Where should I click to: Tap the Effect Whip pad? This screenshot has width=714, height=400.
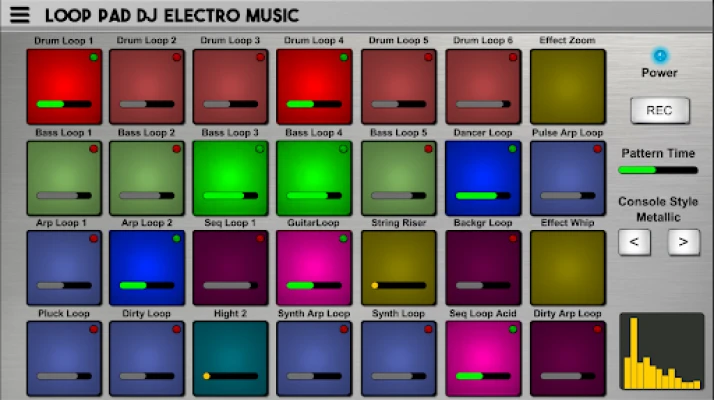(567, 268)
